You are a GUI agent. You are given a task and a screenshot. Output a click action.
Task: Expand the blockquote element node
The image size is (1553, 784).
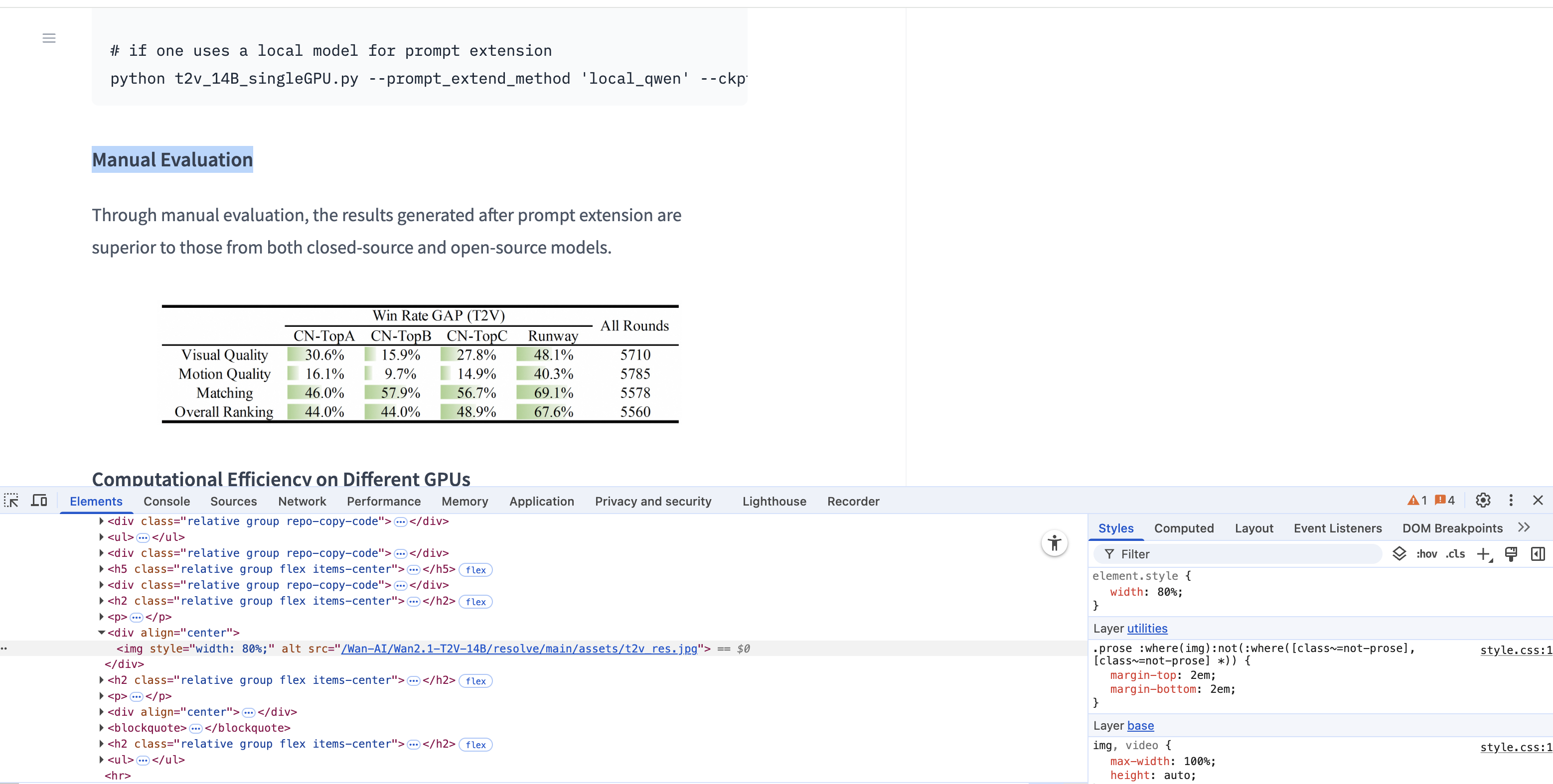[101, 728]
